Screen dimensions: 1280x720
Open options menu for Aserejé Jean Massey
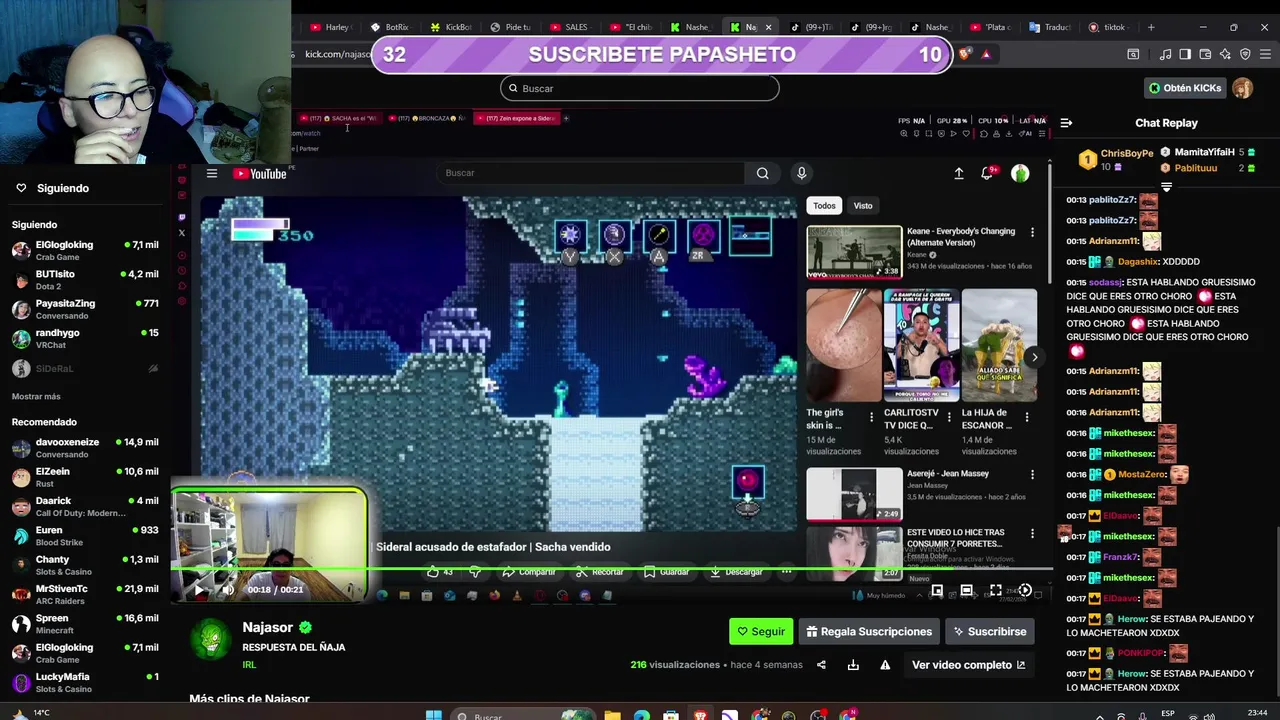pos(1032,474)
